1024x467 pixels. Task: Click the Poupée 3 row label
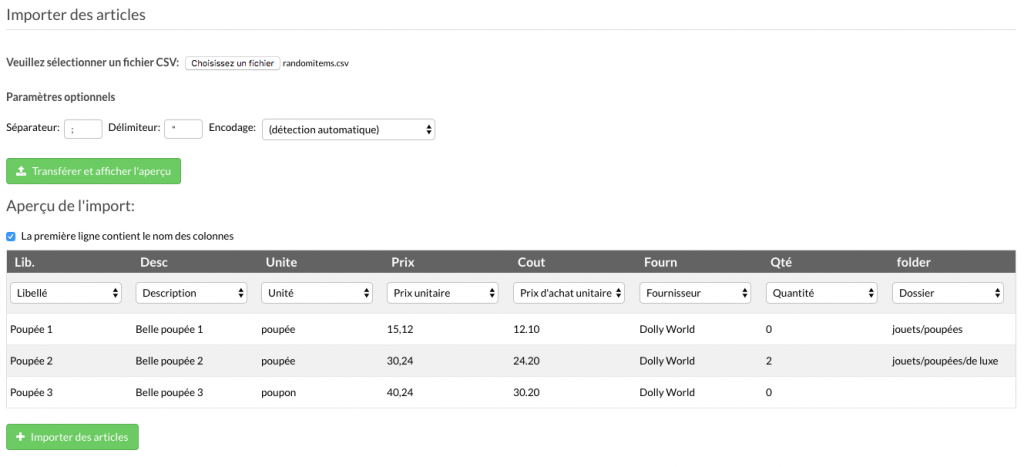click(x=31, y=393)
